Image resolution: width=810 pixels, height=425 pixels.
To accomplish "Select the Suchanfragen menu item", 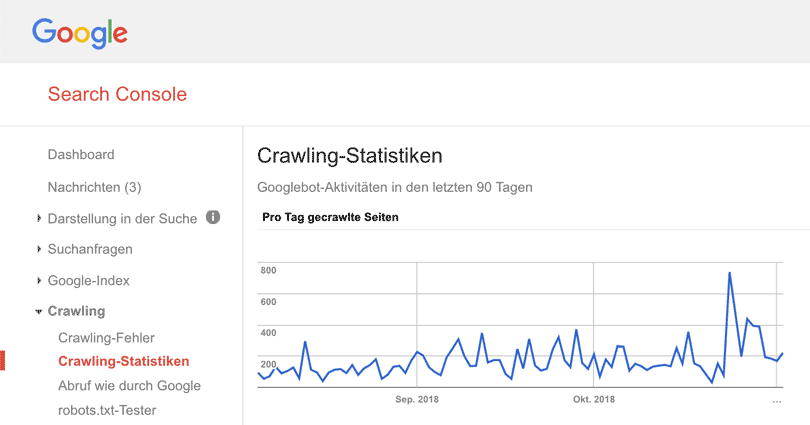I will click(90, 249).
